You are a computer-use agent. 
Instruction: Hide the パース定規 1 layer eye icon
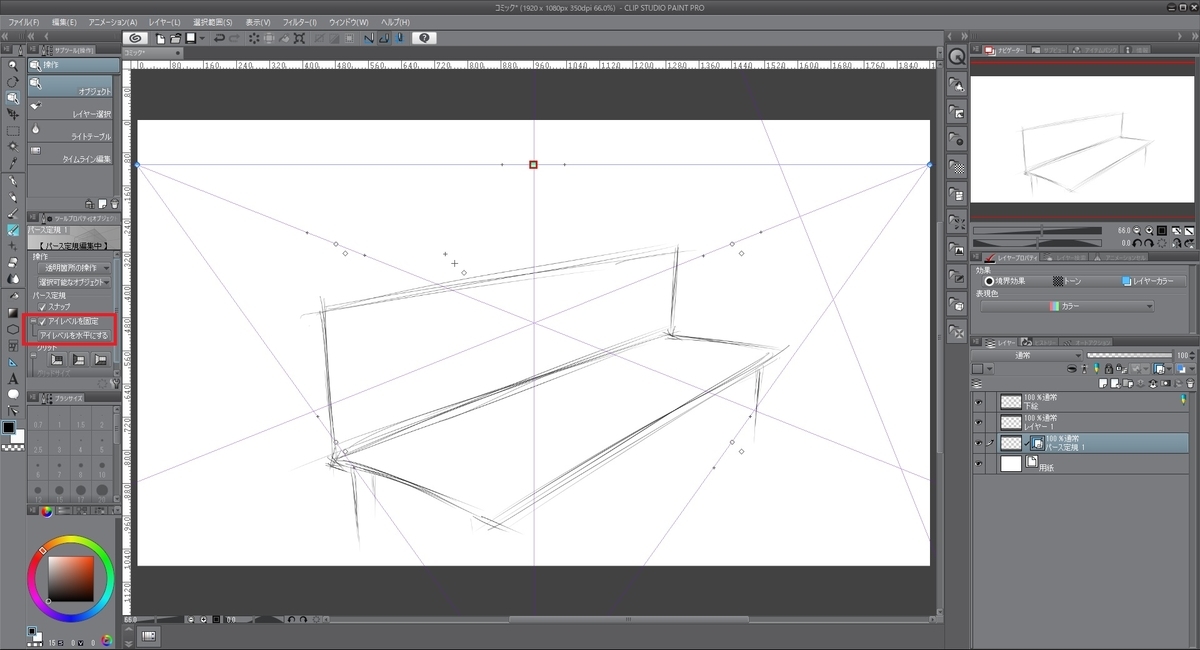[x=979, y=442]
